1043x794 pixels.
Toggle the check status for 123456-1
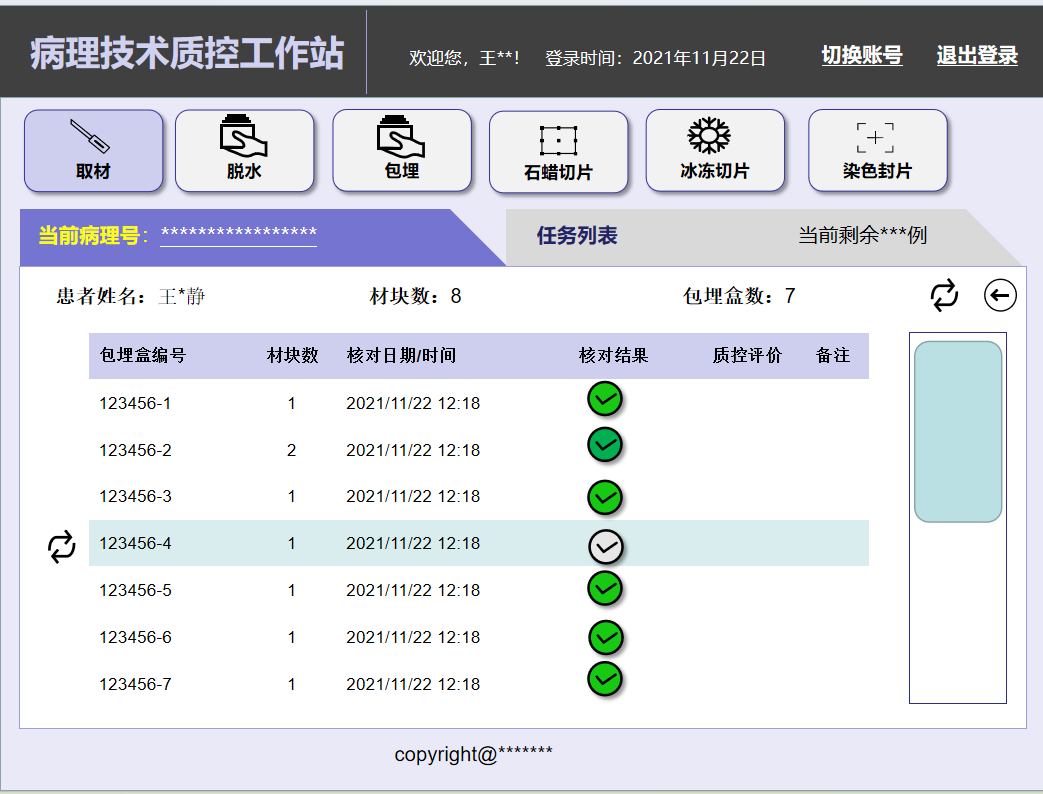click(605, 399)
